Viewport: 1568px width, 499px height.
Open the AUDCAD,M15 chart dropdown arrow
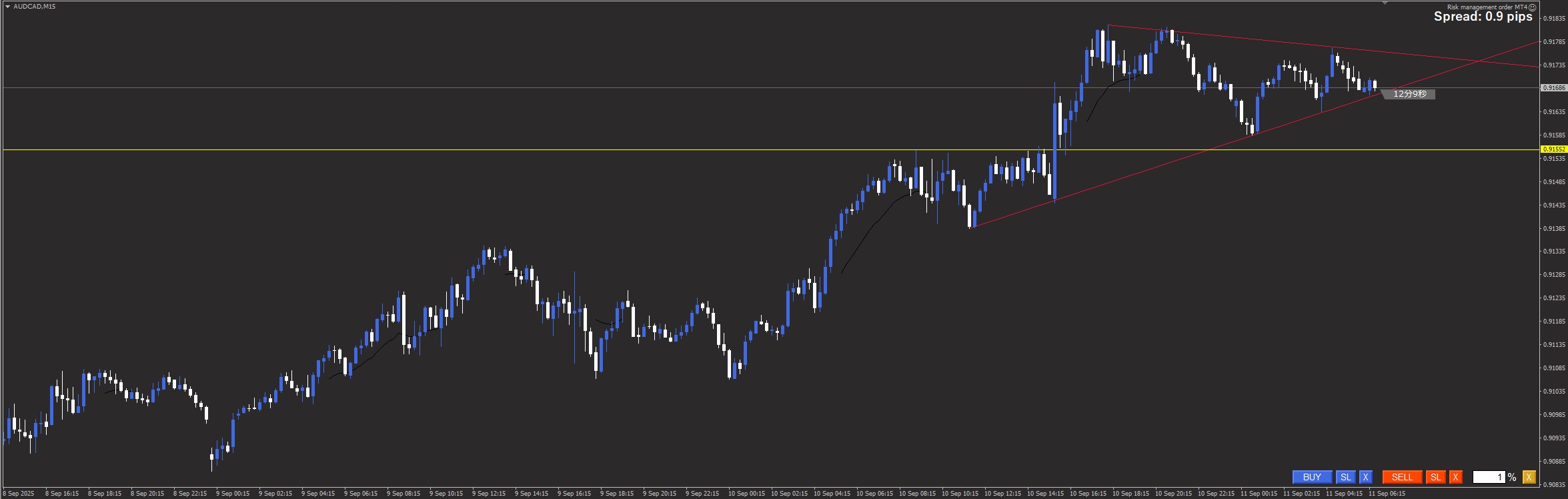point(7,7)
